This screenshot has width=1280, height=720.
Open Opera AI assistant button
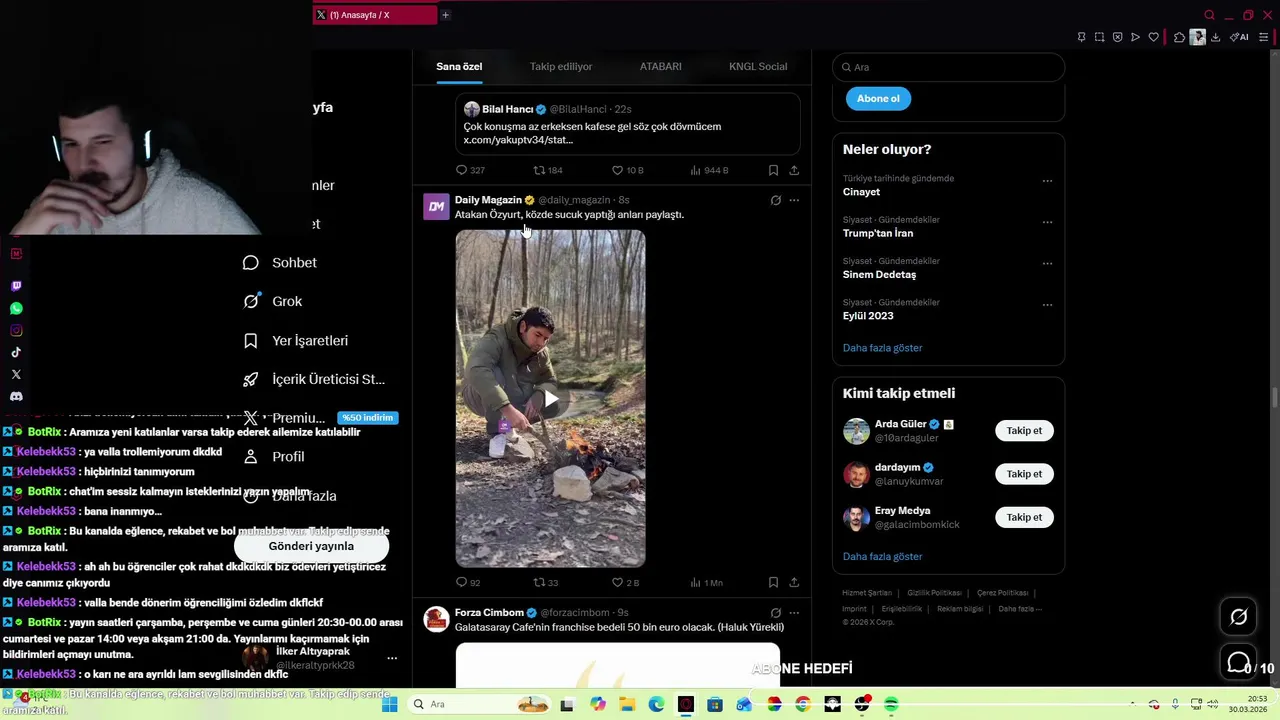tap(1239, 37)
